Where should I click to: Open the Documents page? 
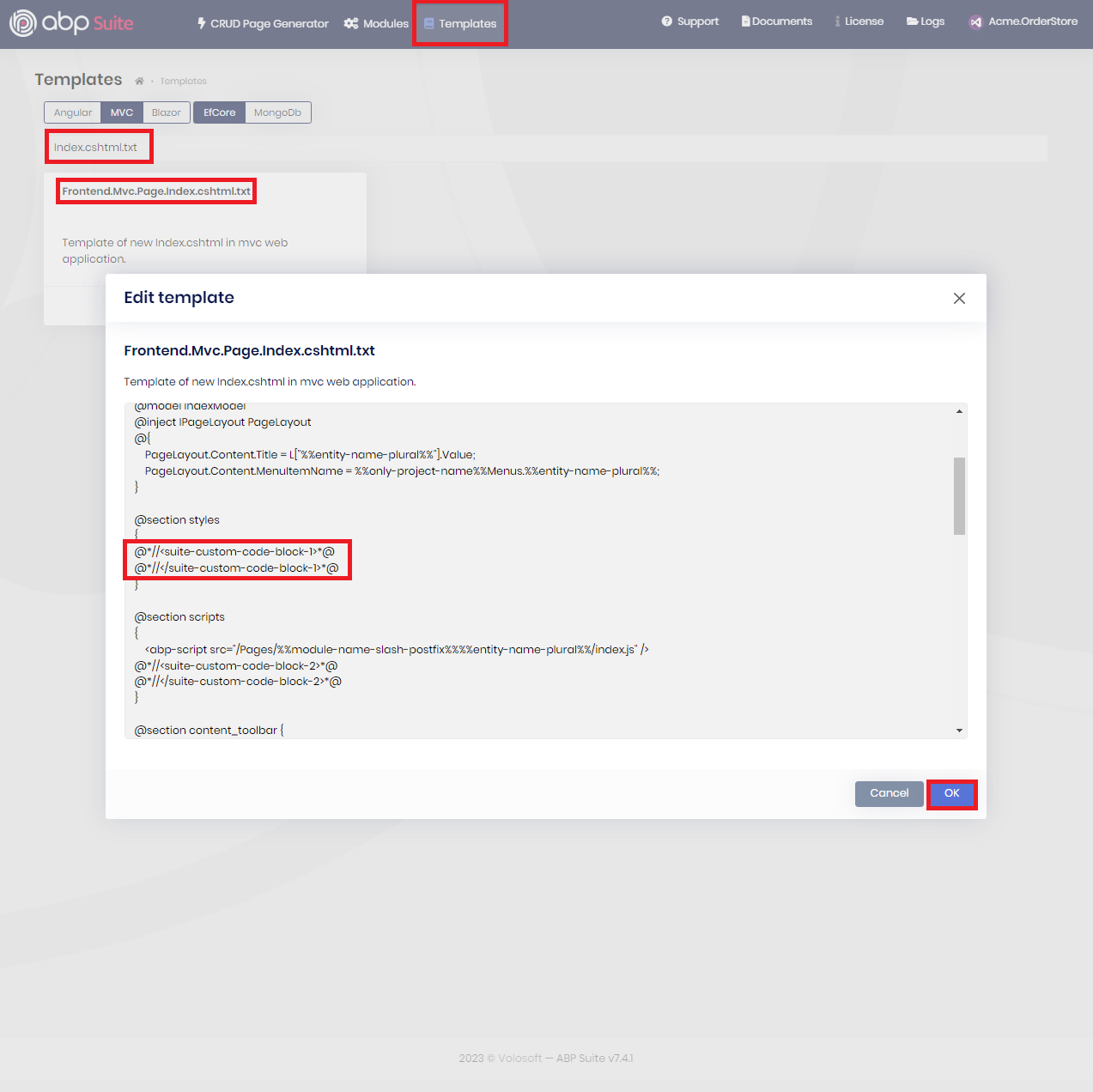[776, 21]
